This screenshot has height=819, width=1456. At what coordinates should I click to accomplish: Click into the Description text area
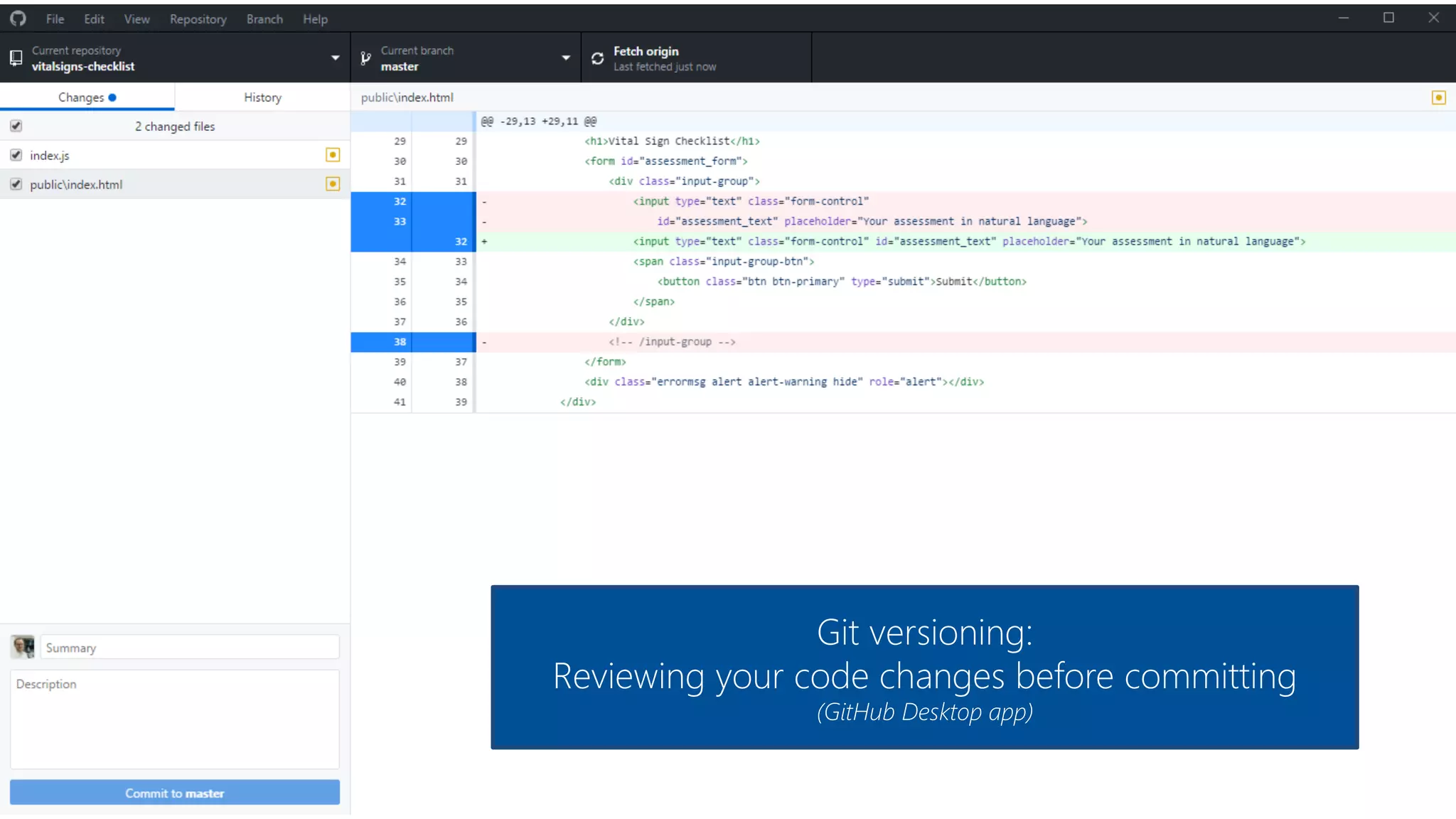(x=174, y=719)
